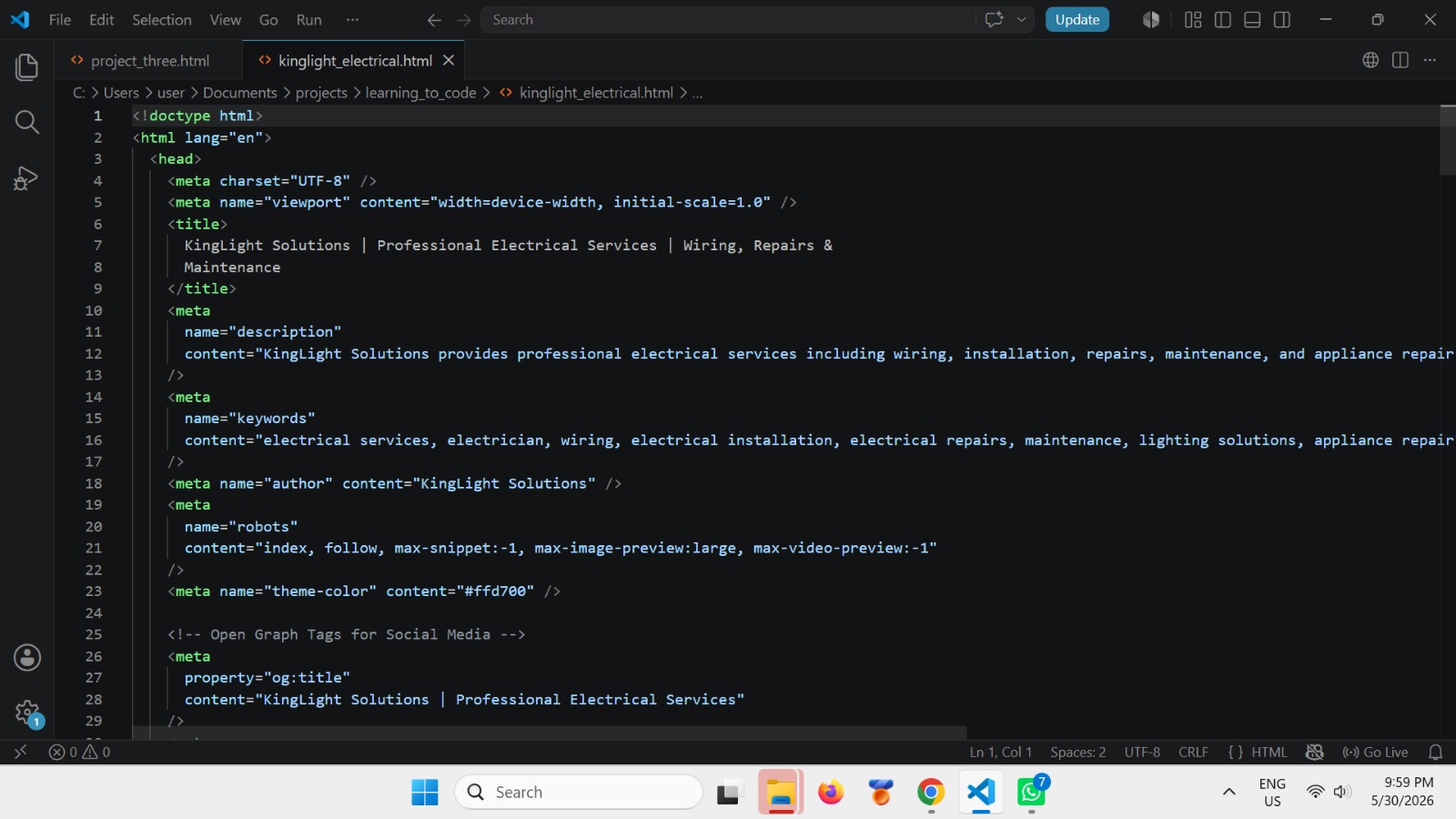Open the additional menu ellipsis after Run
1456x819 pixels.
pos(352,20)
